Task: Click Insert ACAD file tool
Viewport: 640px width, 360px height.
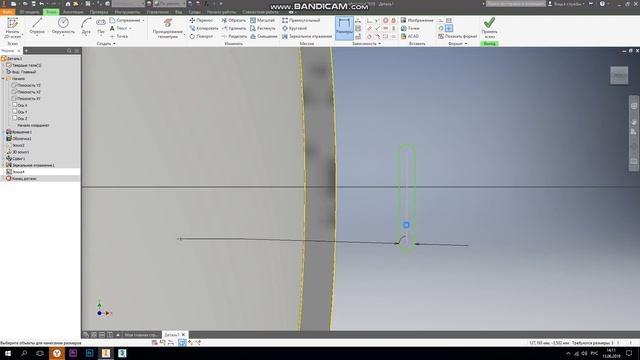Action: click(409, 36)
